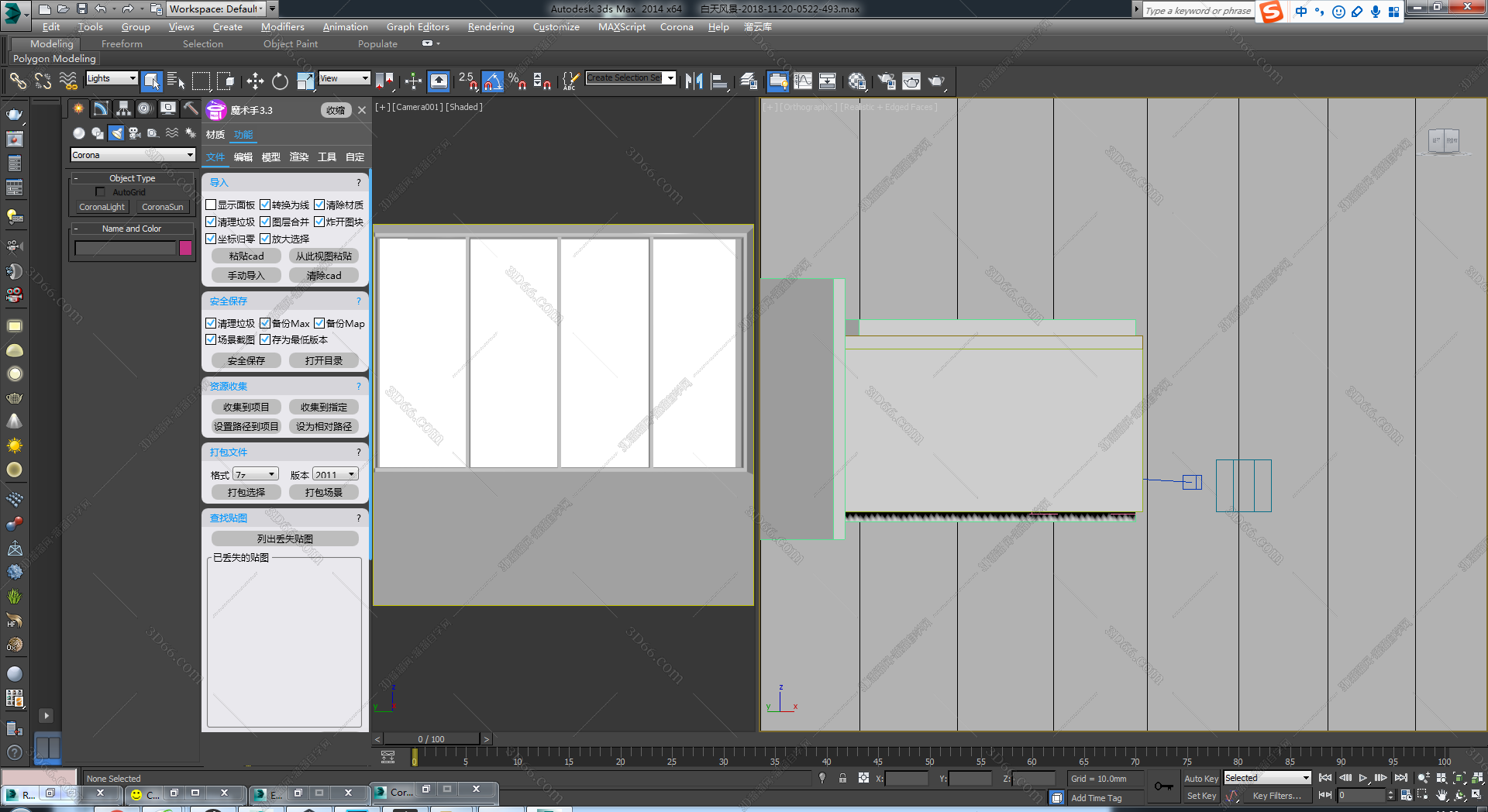Open the Create panel tab
Screen dimensions: 1488x812
coord(78,108)
